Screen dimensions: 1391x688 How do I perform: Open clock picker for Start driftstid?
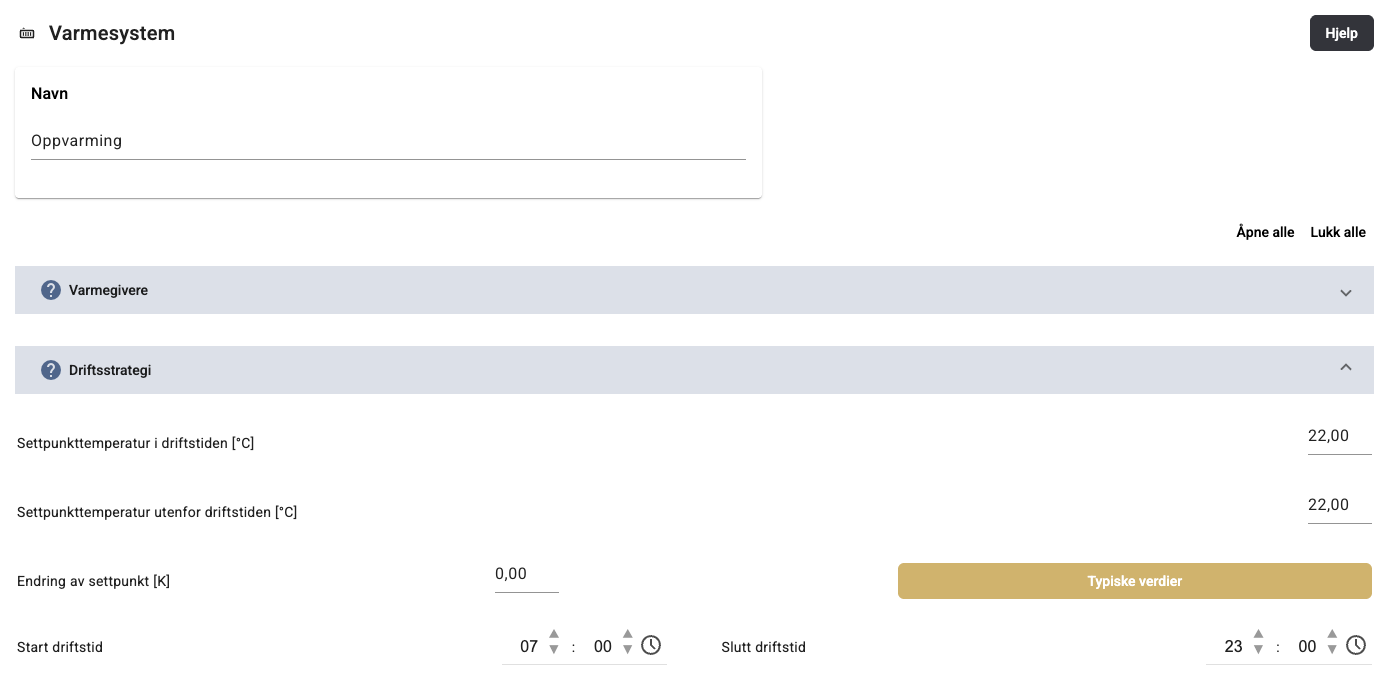tap(651, 645)
